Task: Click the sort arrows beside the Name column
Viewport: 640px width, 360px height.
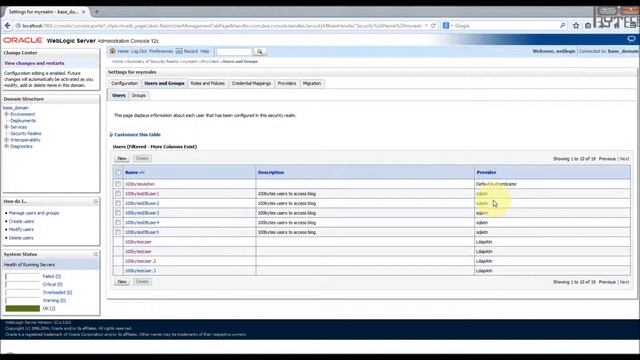Action: (142, 173)
